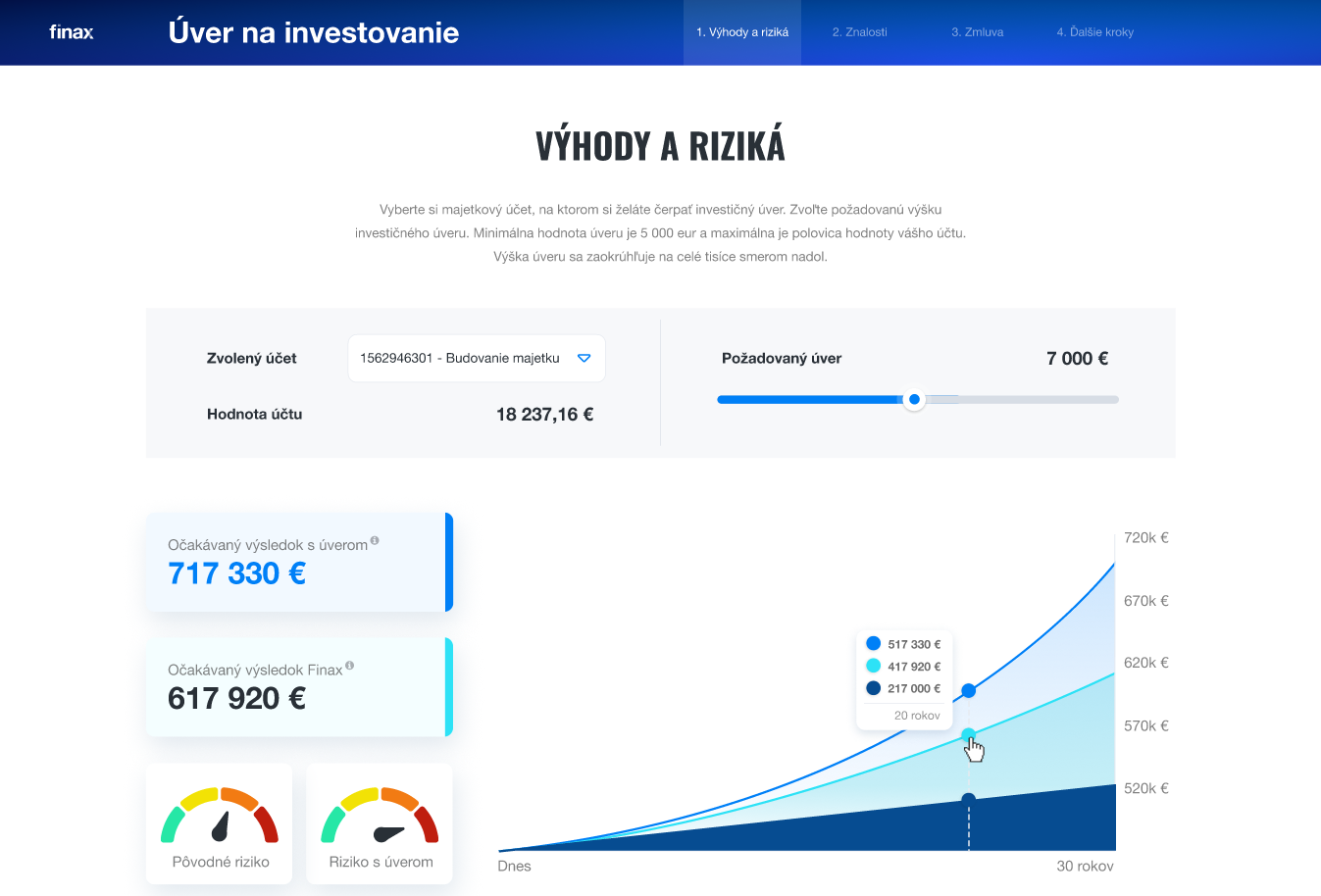
Task: Click the '717 330 €' expected result card
Action: [x=299, y=562]
